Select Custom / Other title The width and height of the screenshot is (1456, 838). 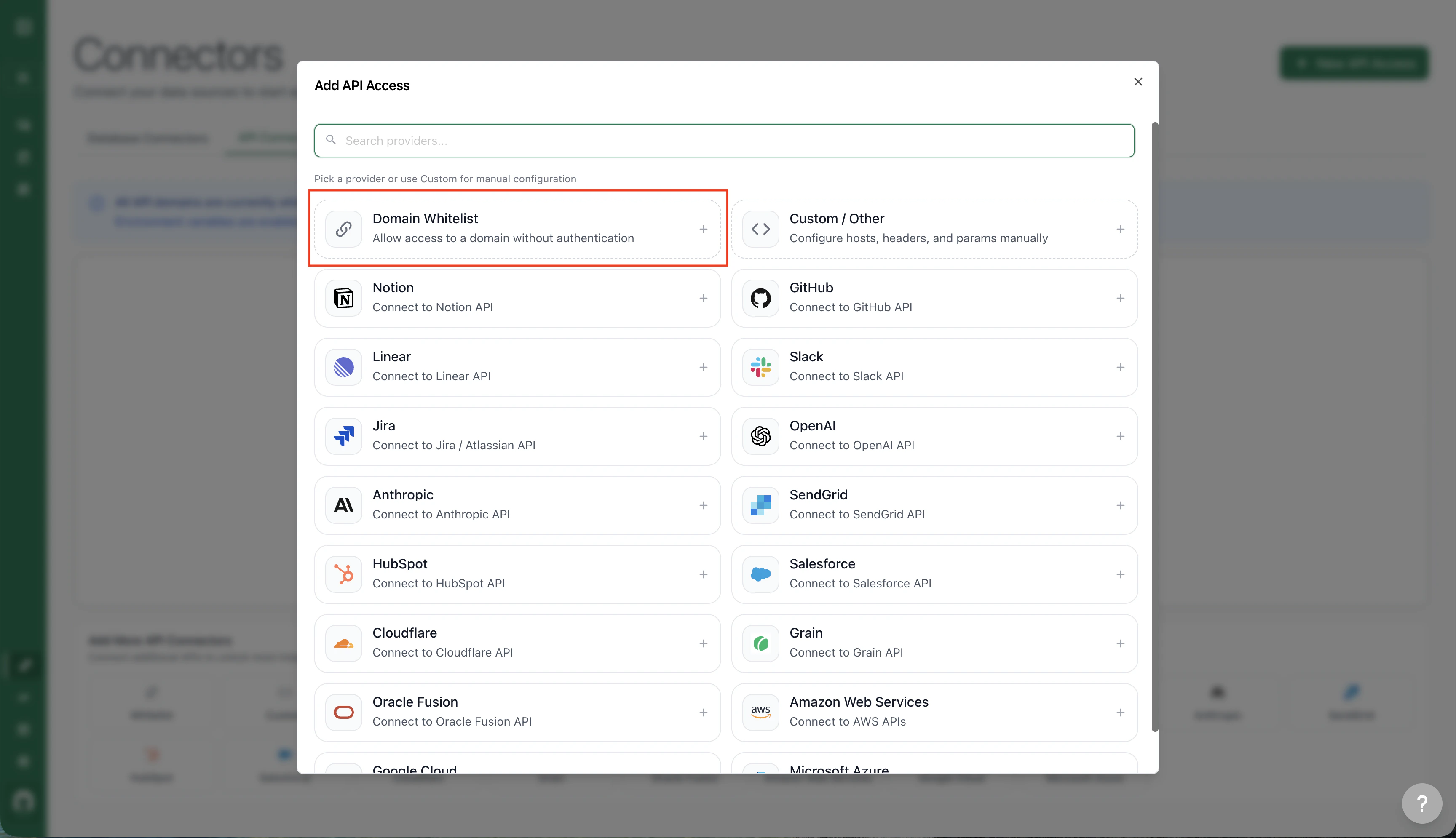tap(837, 219)
